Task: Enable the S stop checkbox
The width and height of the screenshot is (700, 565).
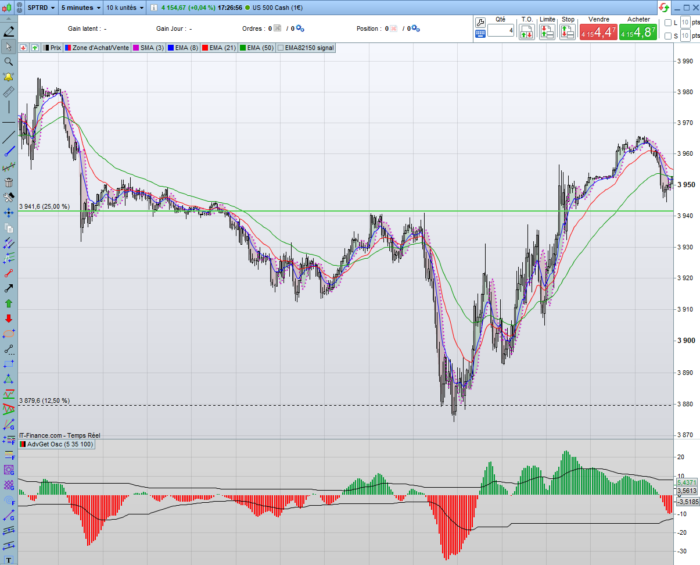Action: pyautogui.click(x=668, y=36)
